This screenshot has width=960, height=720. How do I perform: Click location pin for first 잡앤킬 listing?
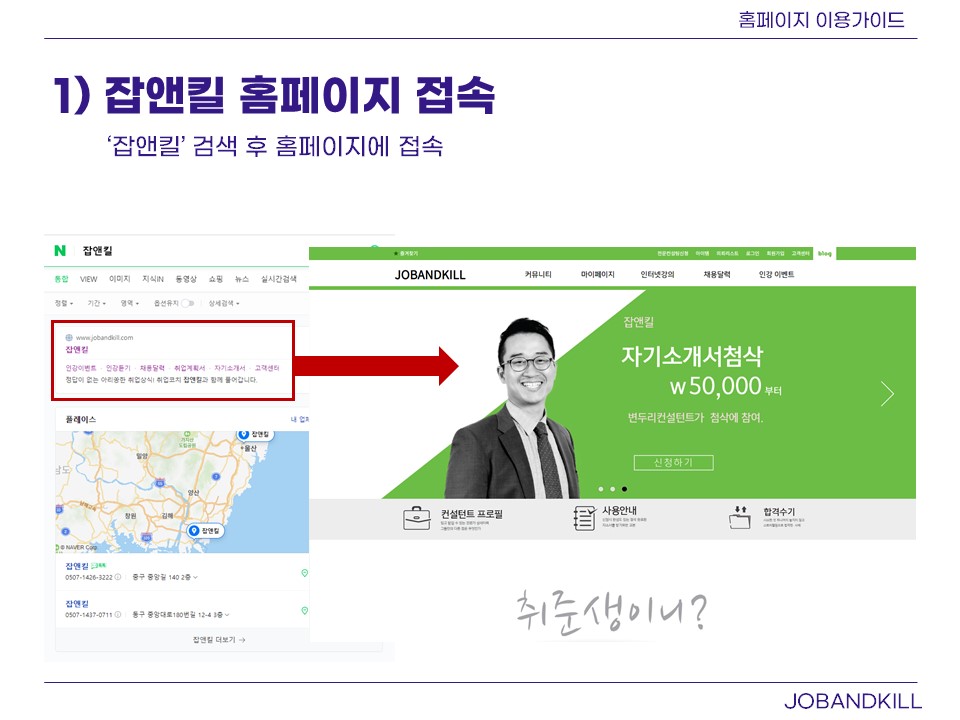(304, 573)
